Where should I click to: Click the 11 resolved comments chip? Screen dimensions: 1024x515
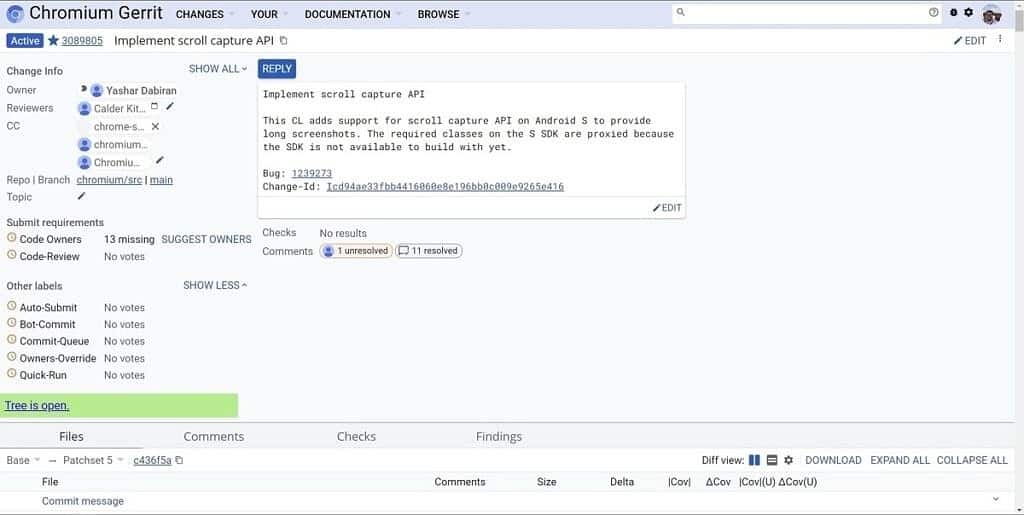point(428,251)
